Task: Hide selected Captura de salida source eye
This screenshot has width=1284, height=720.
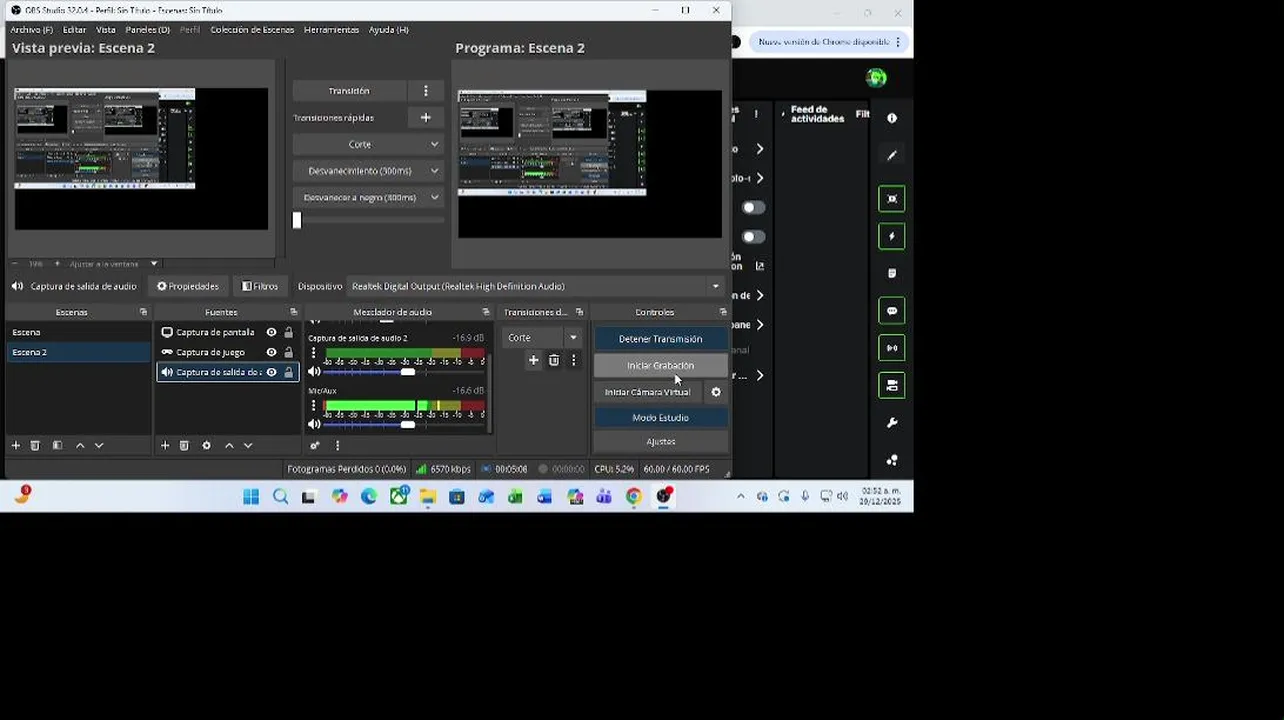Action: 271,372
